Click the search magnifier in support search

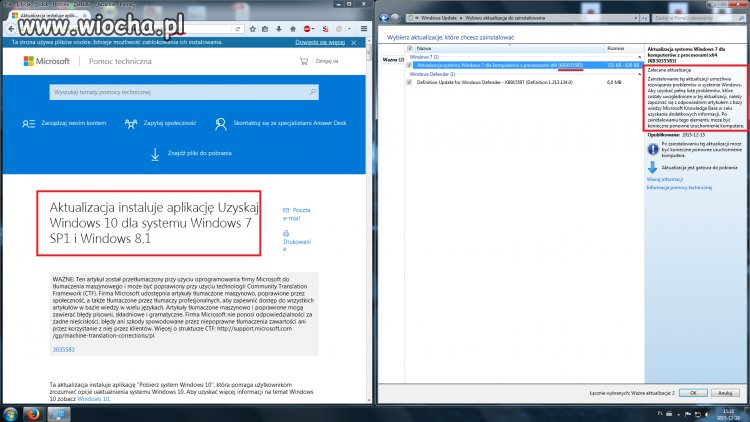coord(312,92)
